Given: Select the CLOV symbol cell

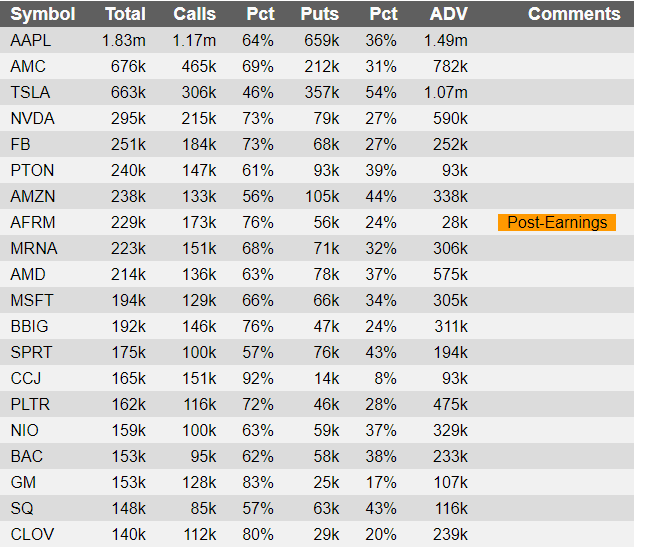Looking at the screenshot, I should 32,534.
